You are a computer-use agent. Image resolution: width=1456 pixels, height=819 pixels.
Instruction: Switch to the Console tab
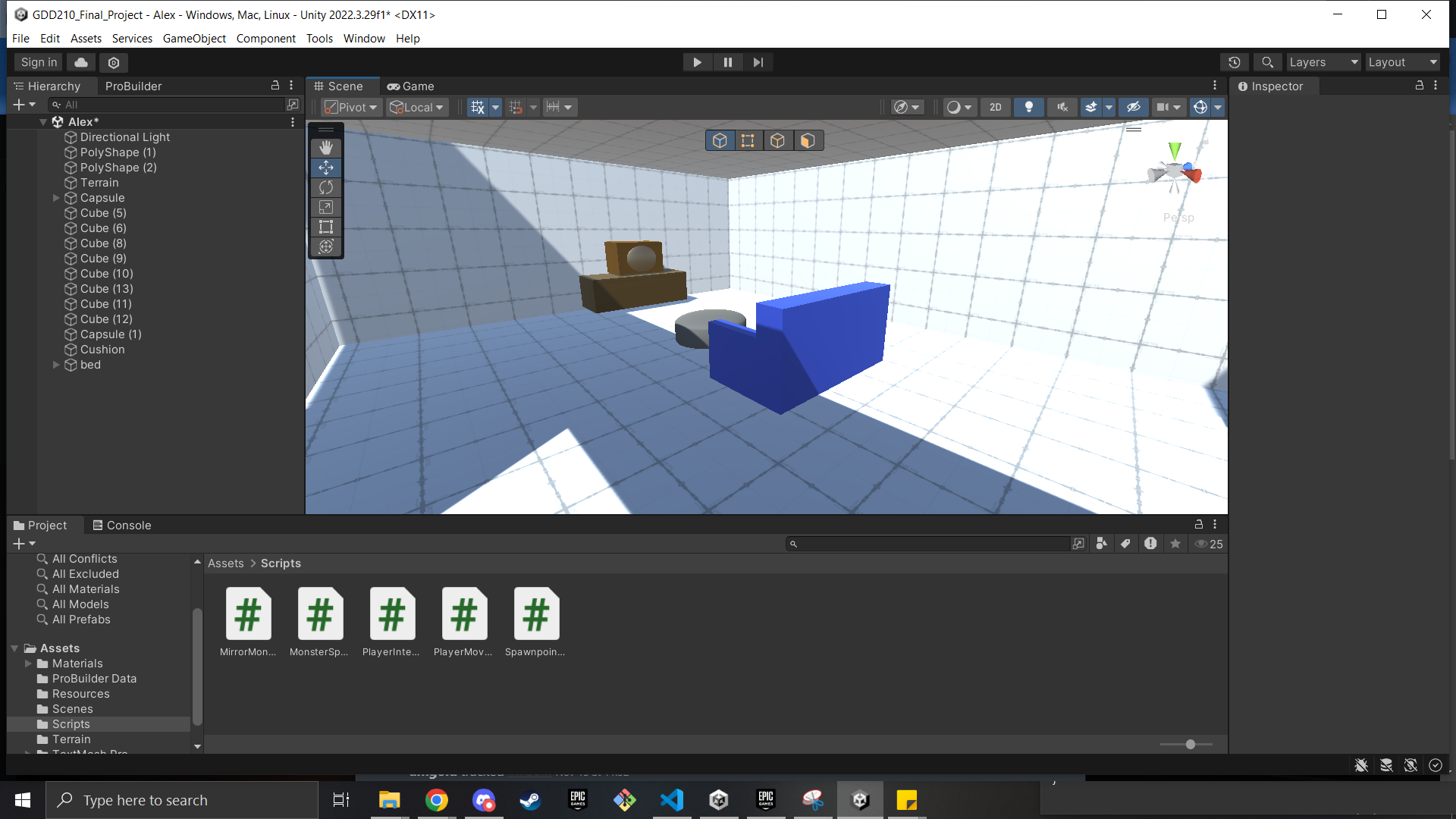click(x=121, y=525)
